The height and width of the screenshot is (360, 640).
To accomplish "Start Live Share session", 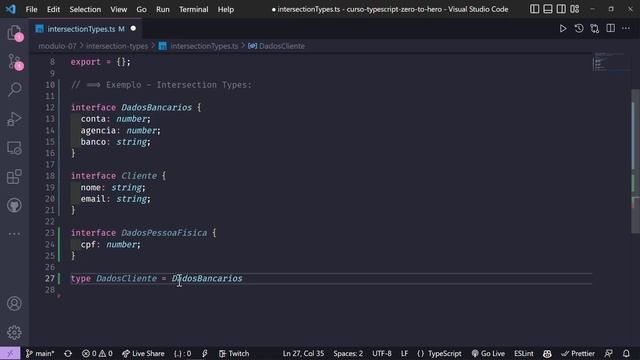I will (x=143, y=353).
